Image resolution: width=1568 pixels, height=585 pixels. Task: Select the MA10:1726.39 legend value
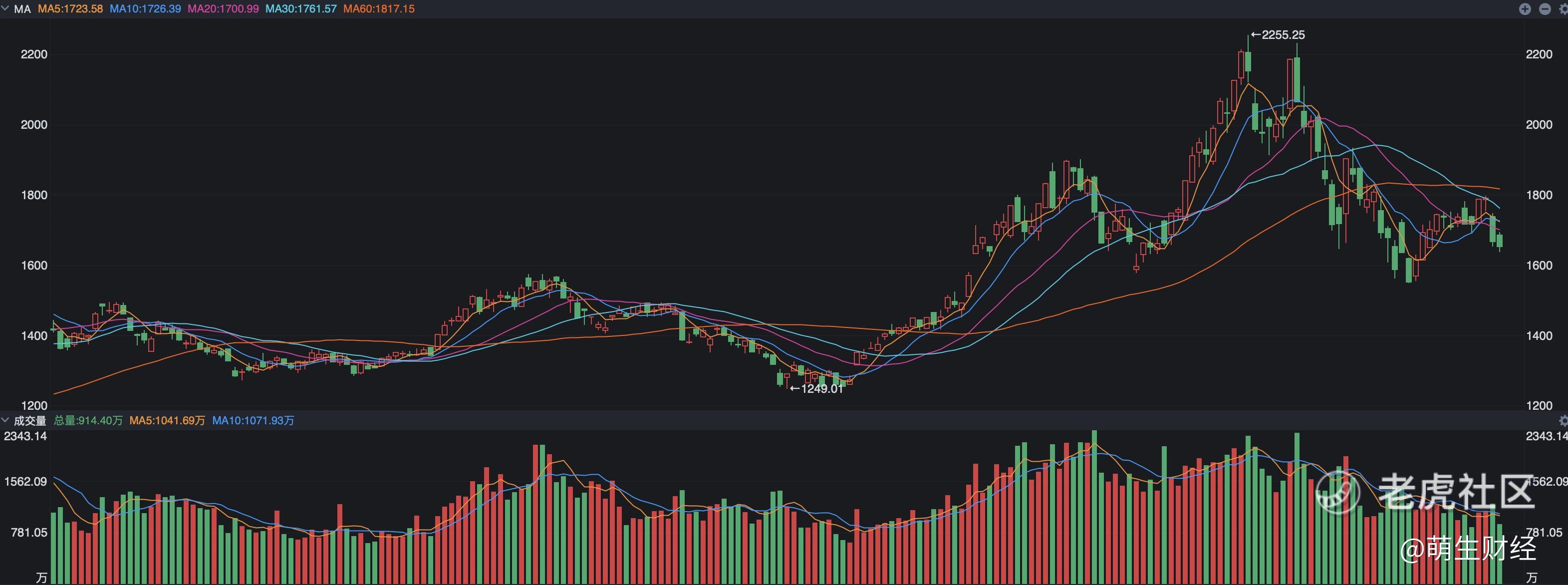pos(146,9)
